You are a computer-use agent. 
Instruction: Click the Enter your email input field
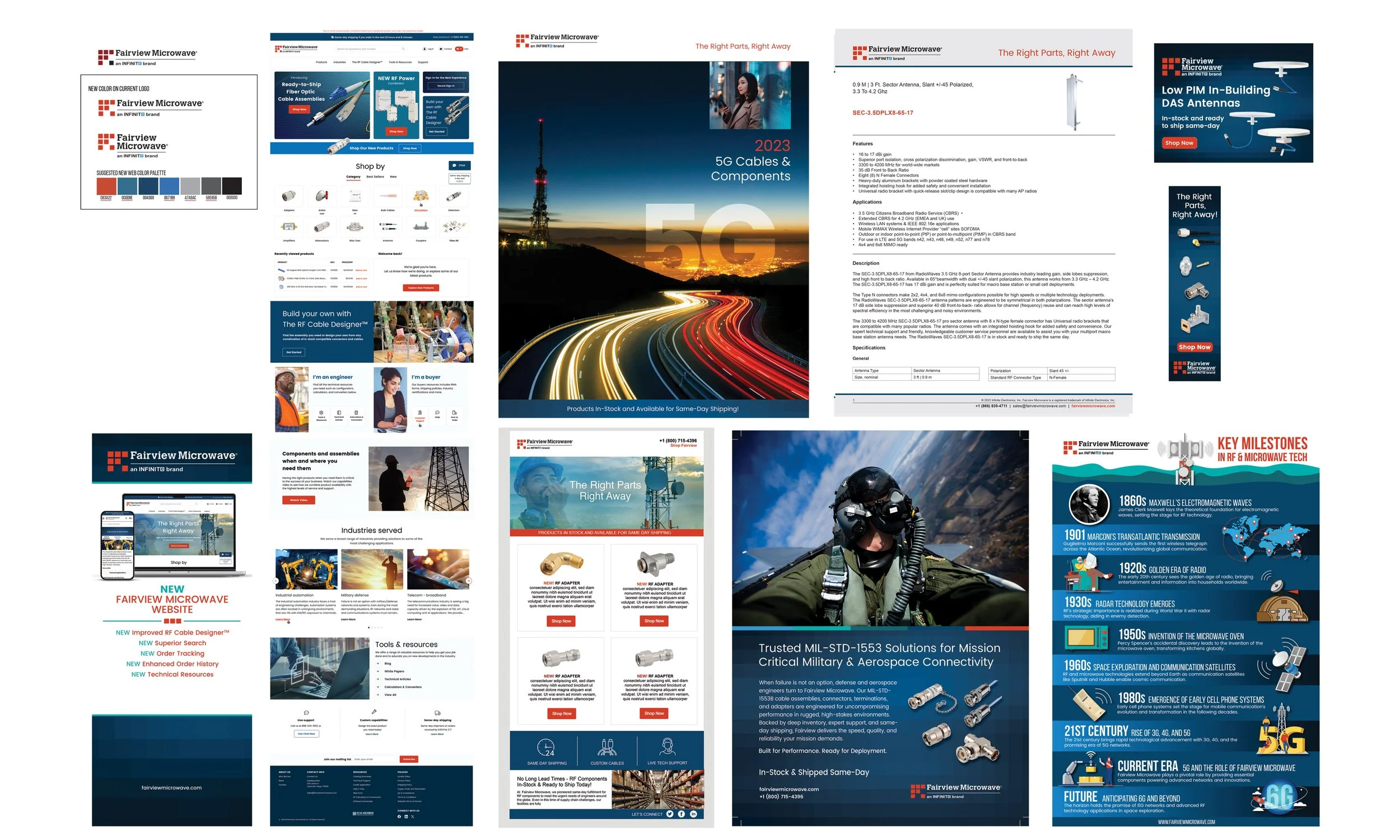pyautogui.click(x=375, y=759)
